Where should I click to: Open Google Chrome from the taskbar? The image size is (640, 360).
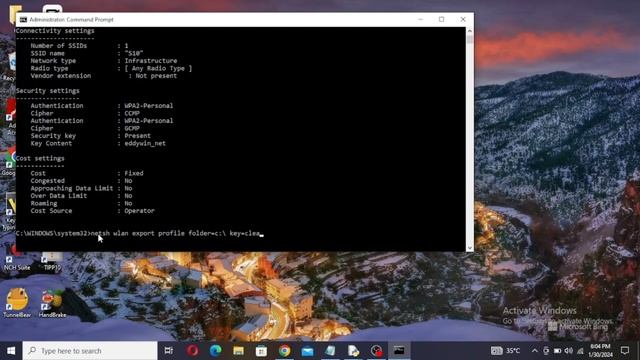284,351
